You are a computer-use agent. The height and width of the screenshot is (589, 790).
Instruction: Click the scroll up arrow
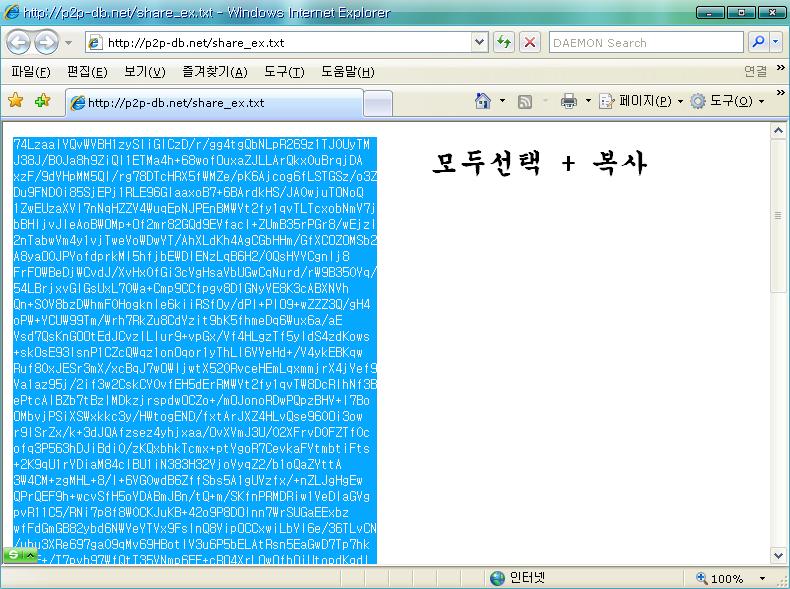[x=778, y=131]
